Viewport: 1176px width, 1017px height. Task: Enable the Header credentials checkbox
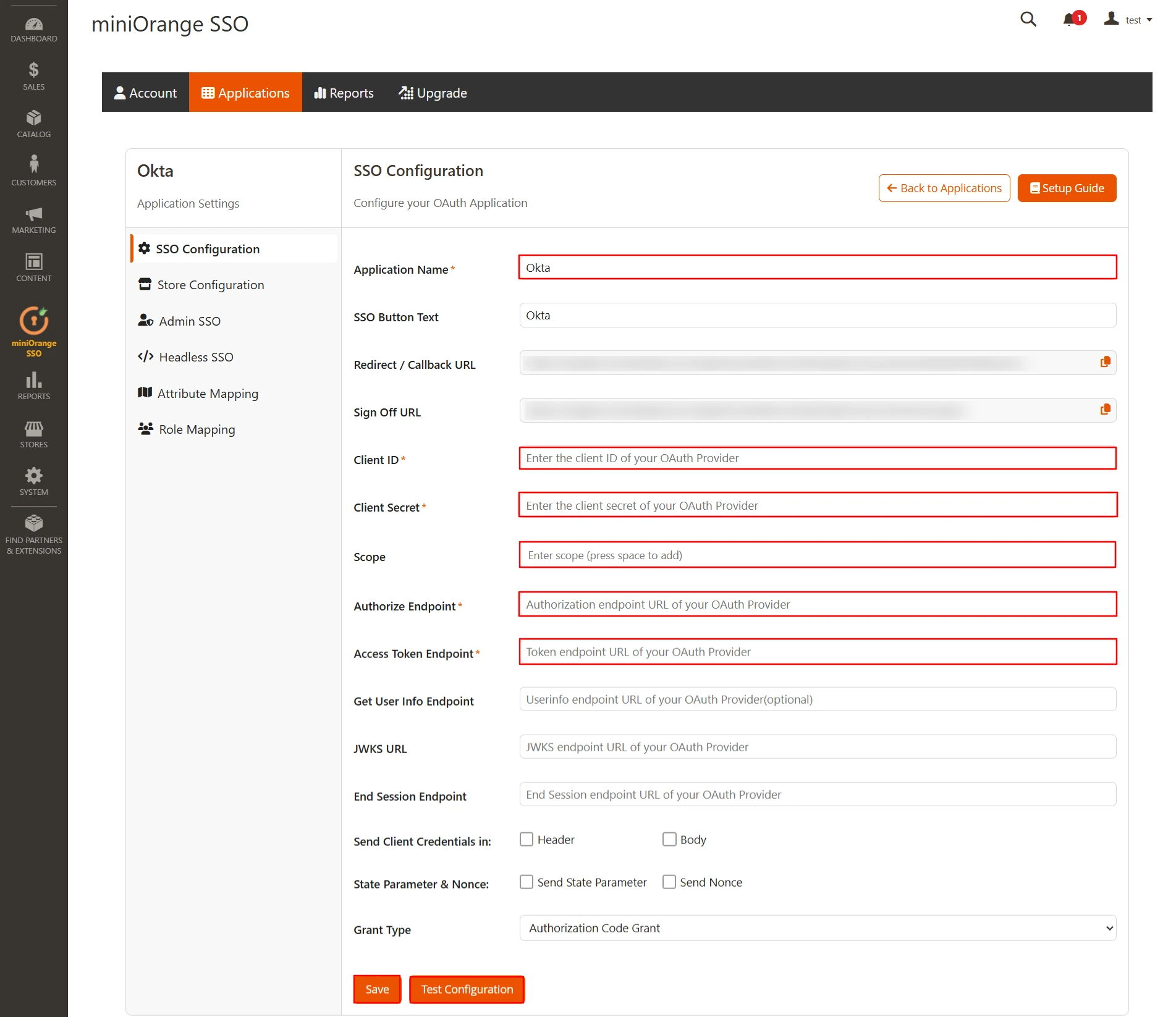coord(527,839)
